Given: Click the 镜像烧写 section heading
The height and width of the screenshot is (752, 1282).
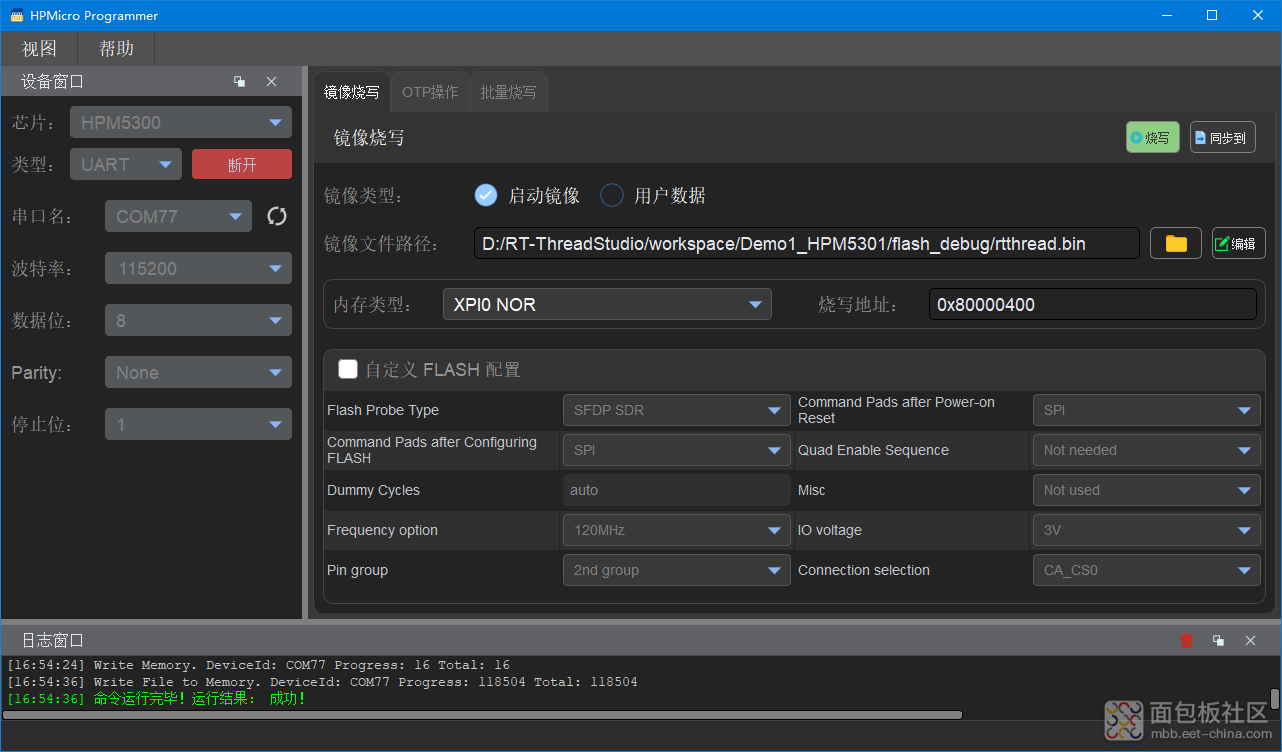Looking at the screenshot, I should tap(369, 138).
